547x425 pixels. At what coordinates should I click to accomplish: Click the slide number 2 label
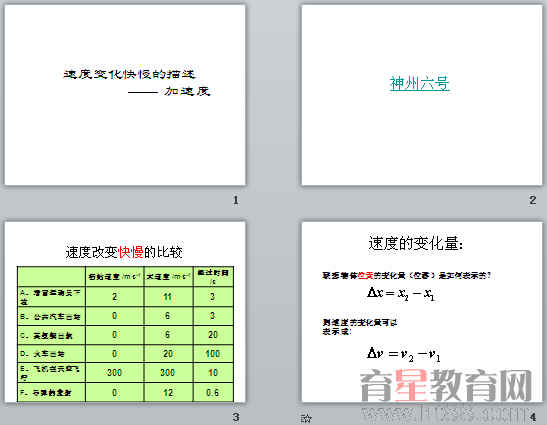point(533,200)
